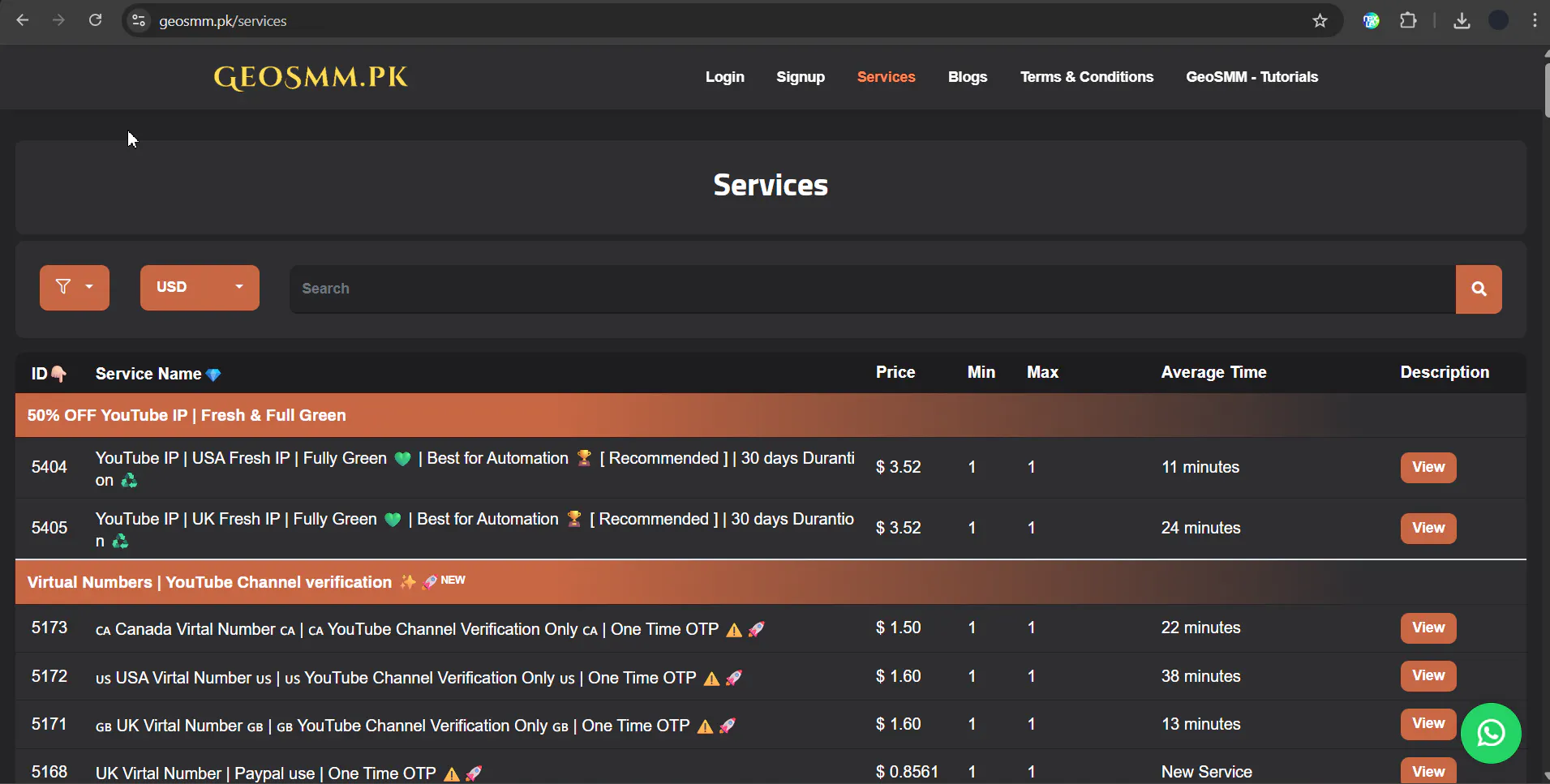Click the UK Virtal Number Paypal service
The image size is (1550, 784).
[289, 773]
